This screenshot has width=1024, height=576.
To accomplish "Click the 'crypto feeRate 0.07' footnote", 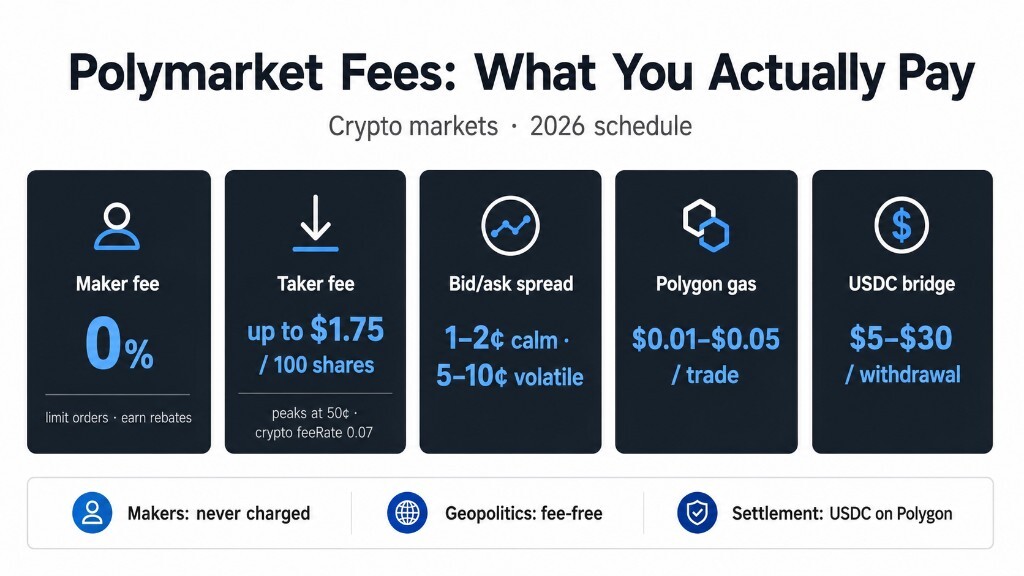I will (x=314, y=432).
